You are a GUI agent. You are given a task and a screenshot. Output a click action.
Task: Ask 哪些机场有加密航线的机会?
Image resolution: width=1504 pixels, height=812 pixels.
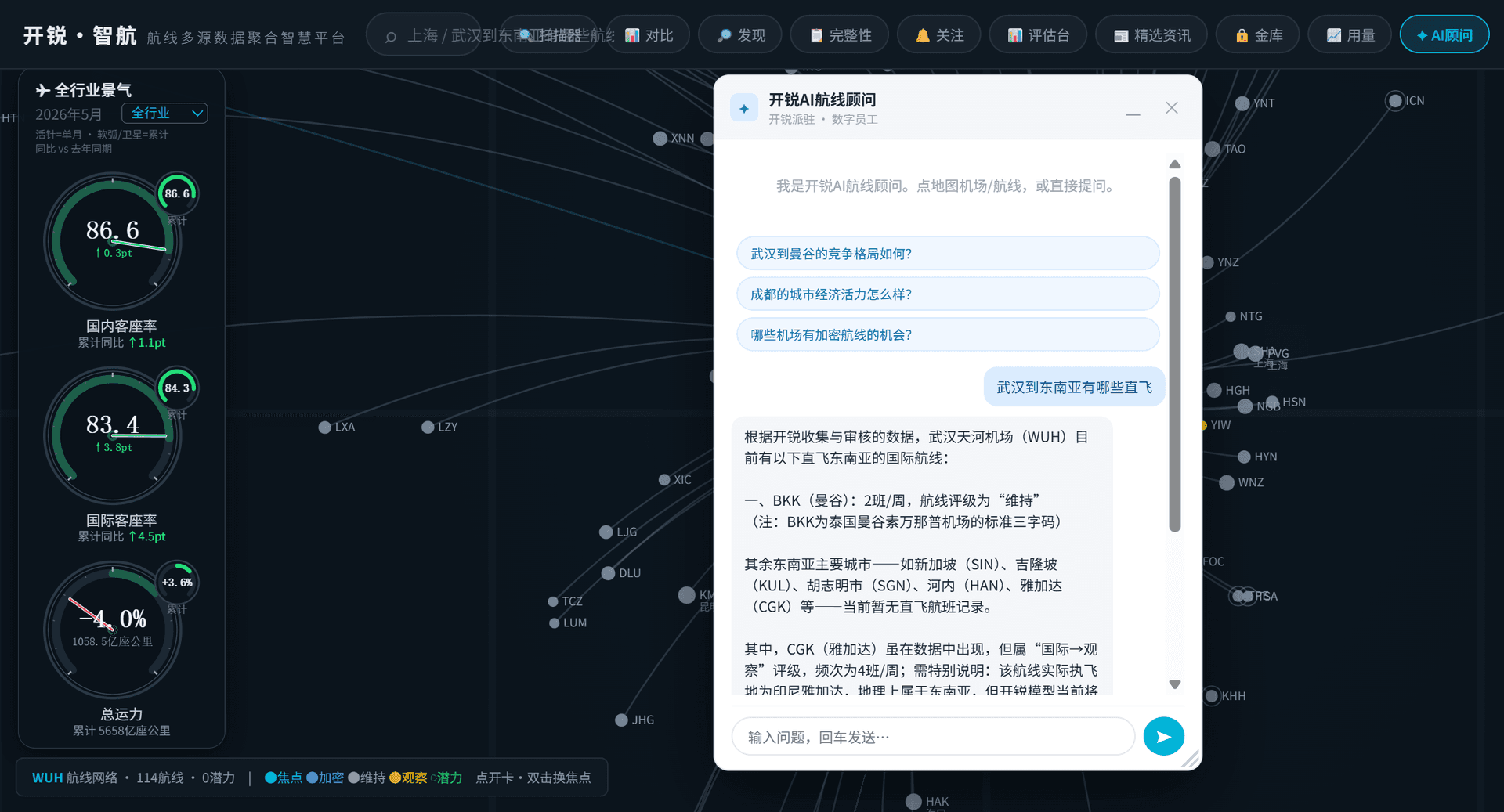click(947, 335)
